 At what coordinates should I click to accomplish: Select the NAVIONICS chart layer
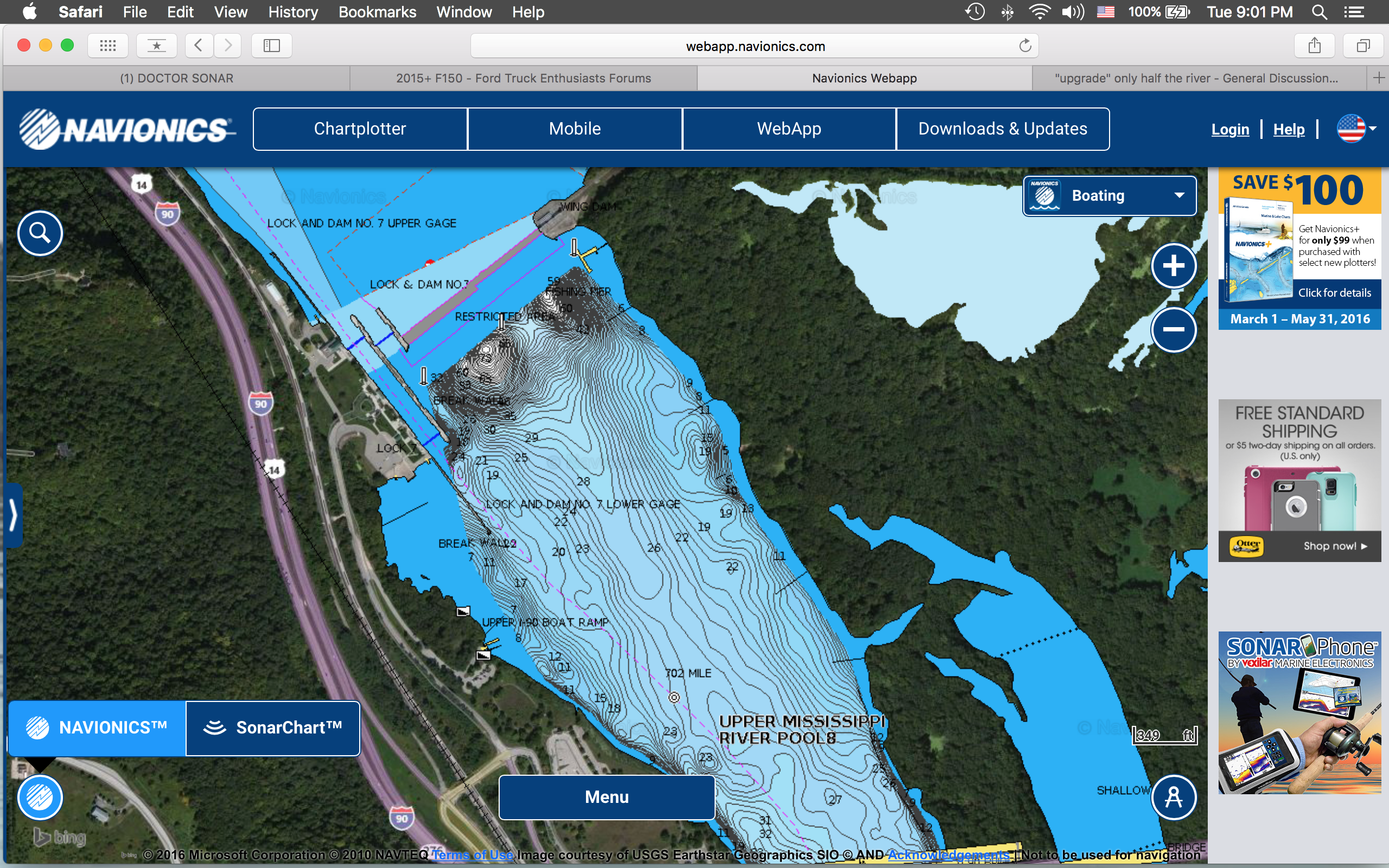tap(97, 728)
